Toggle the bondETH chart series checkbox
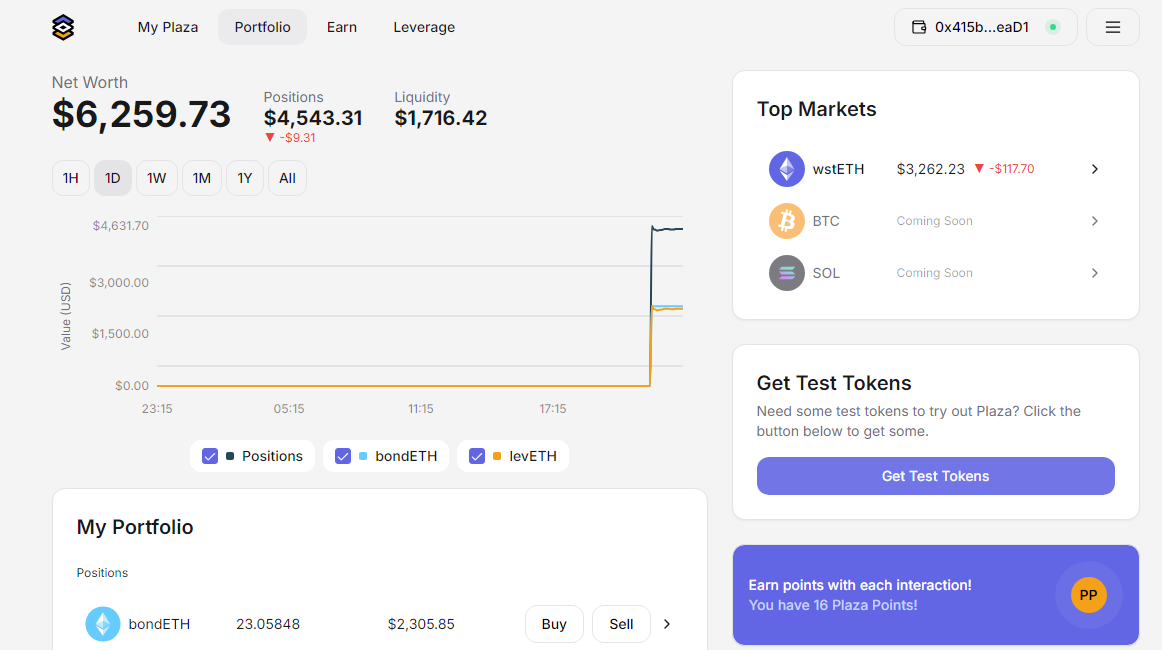The image size is (1162, 650). [343, 456]
